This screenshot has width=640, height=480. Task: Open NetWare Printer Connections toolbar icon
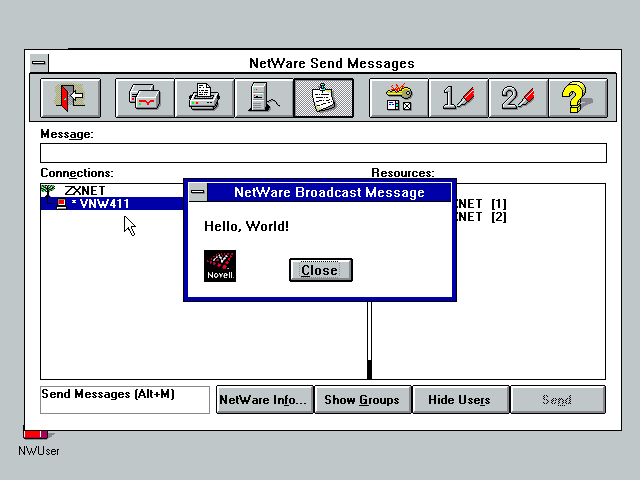204,98
